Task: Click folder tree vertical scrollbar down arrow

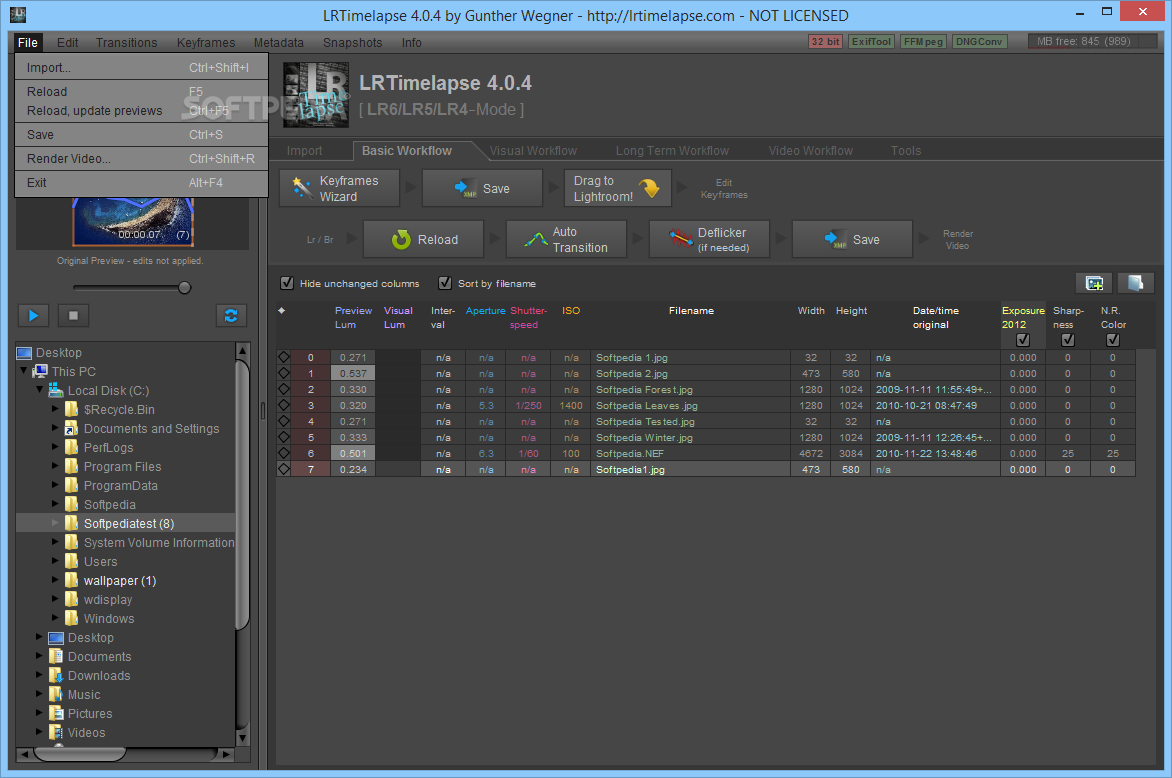Action: pyautogui.click(x=242, y=738)
